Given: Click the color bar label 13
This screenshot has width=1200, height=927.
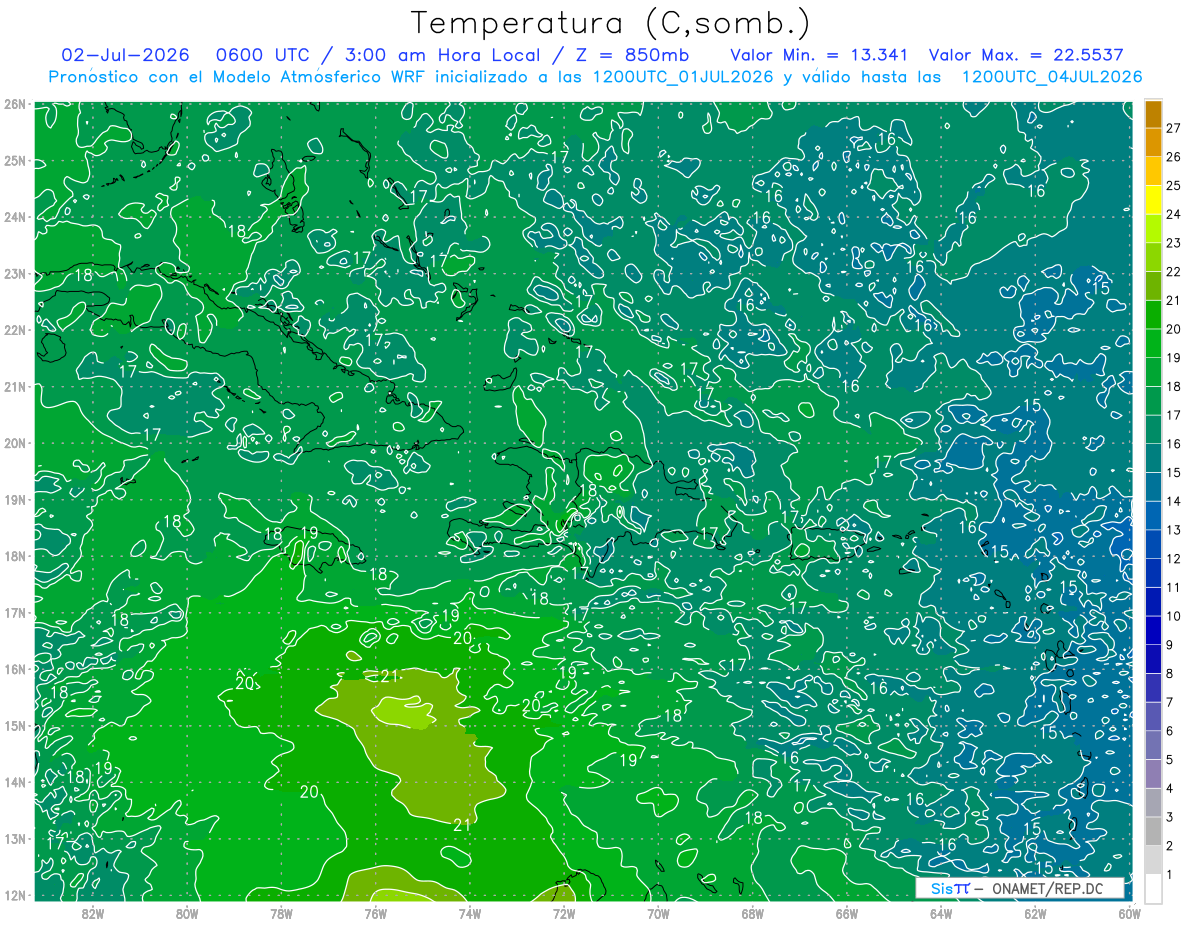Looking at the screenshot, I should (x=1173, y=530).
